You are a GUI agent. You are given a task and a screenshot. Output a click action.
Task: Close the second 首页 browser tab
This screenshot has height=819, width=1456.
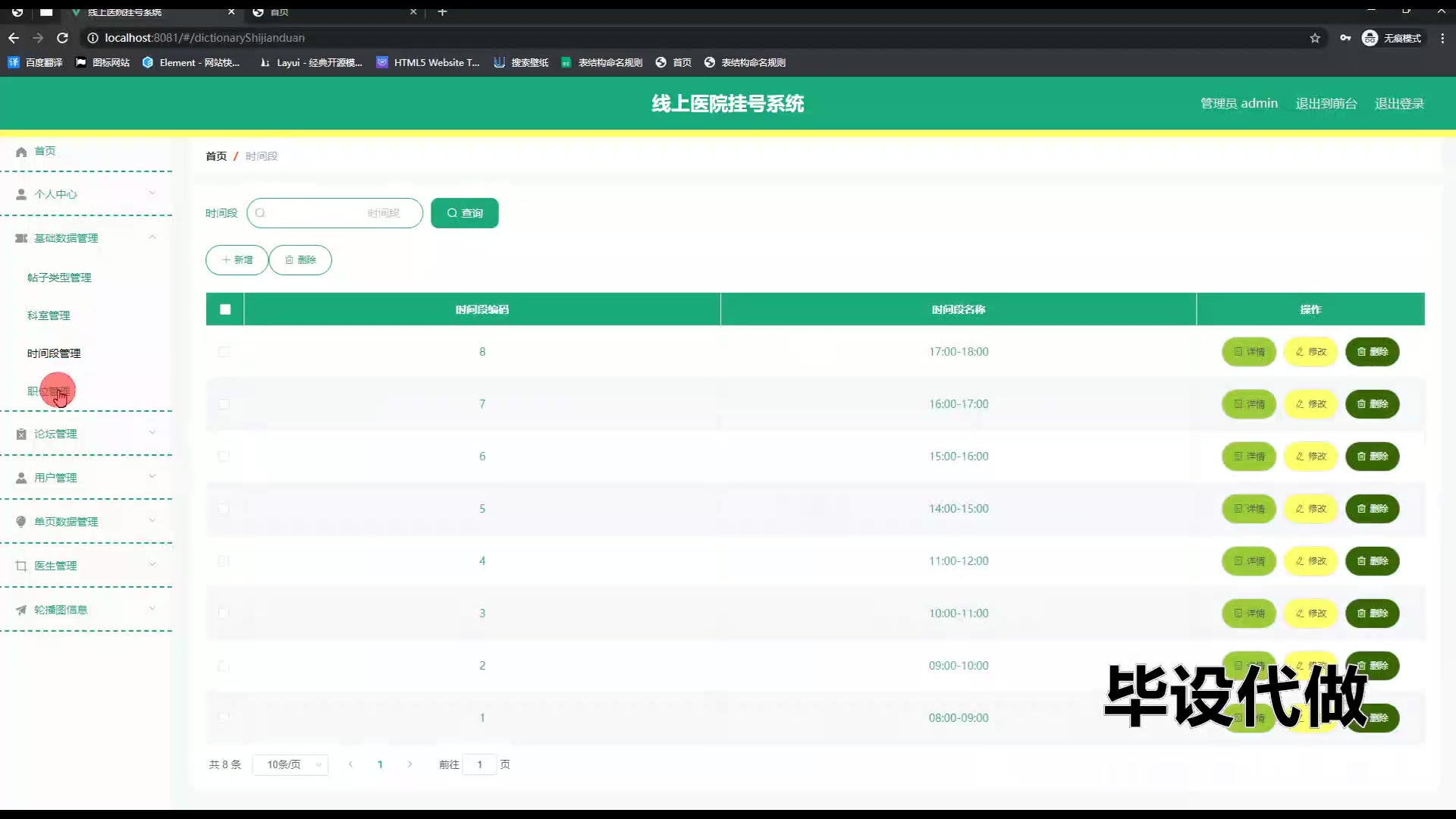click(x=413, y=11)
